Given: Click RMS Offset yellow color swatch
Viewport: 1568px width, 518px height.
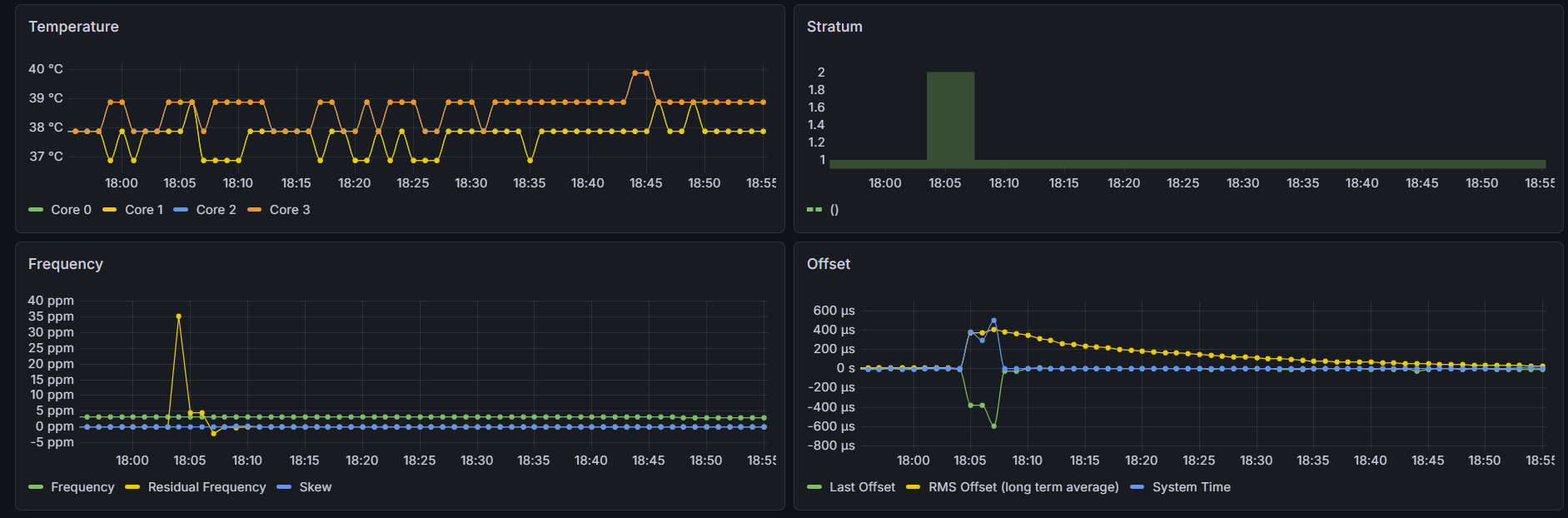Looking at the screenshot, I should point(913,487).
